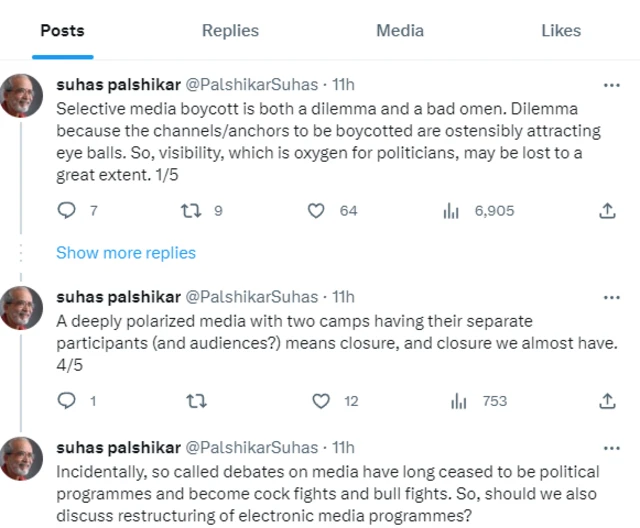This screenshot has width=640, height=528.
Task: View analytics showing 6,905 views
Action: [451, 211]
